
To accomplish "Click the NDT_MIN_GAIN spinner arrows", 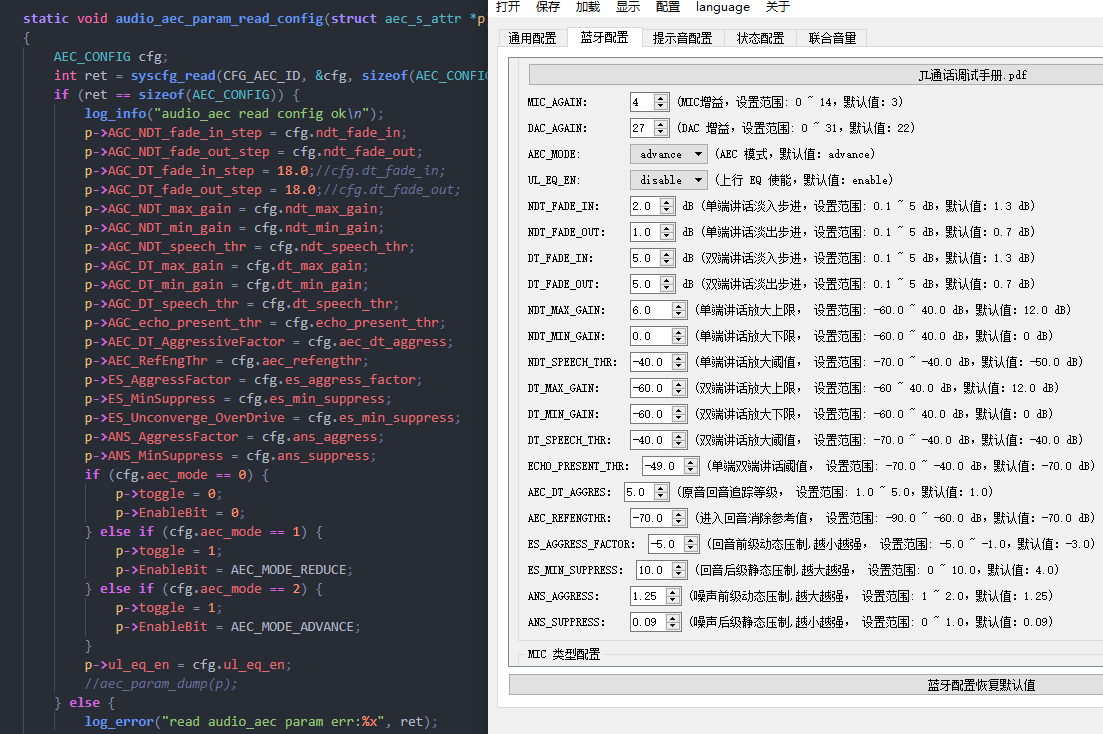I will coord(679,336).
